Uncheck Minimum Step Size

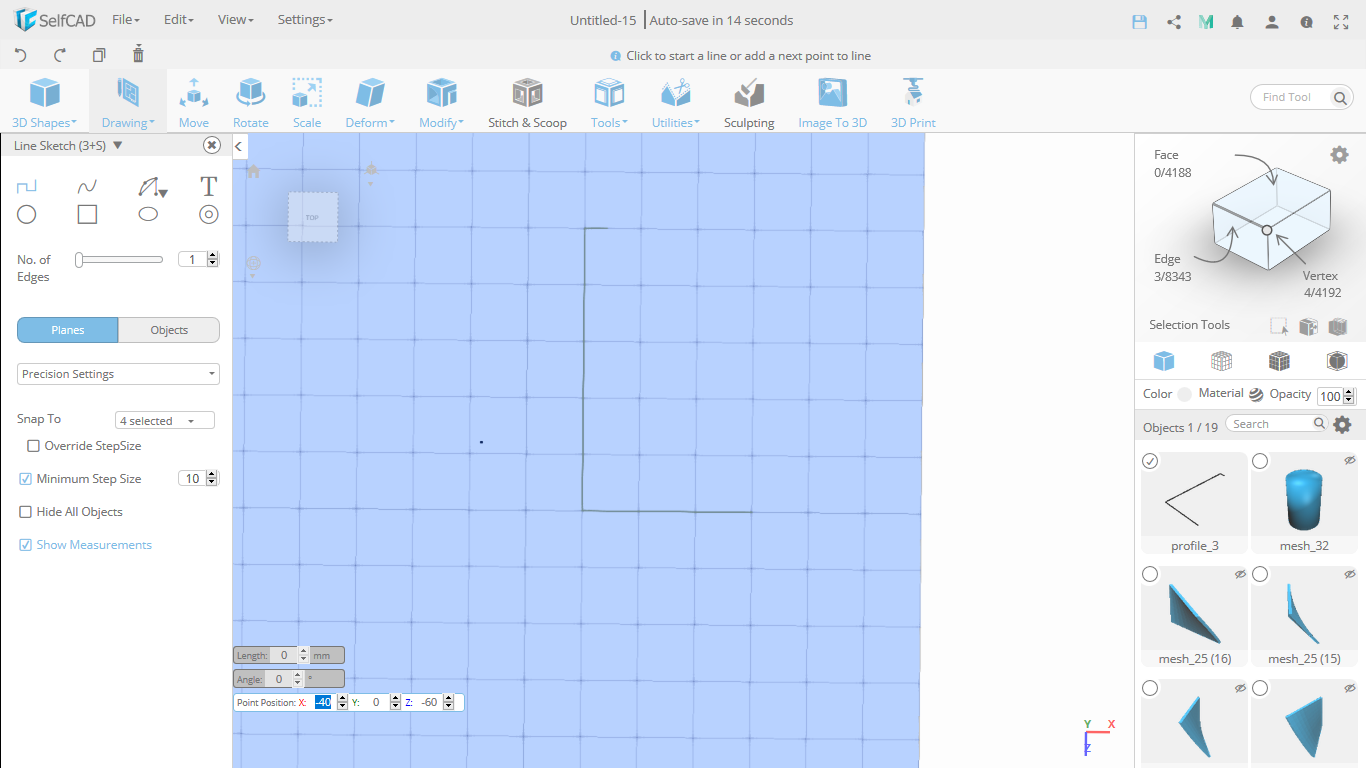pyautogui.click(x=26, y=479)
